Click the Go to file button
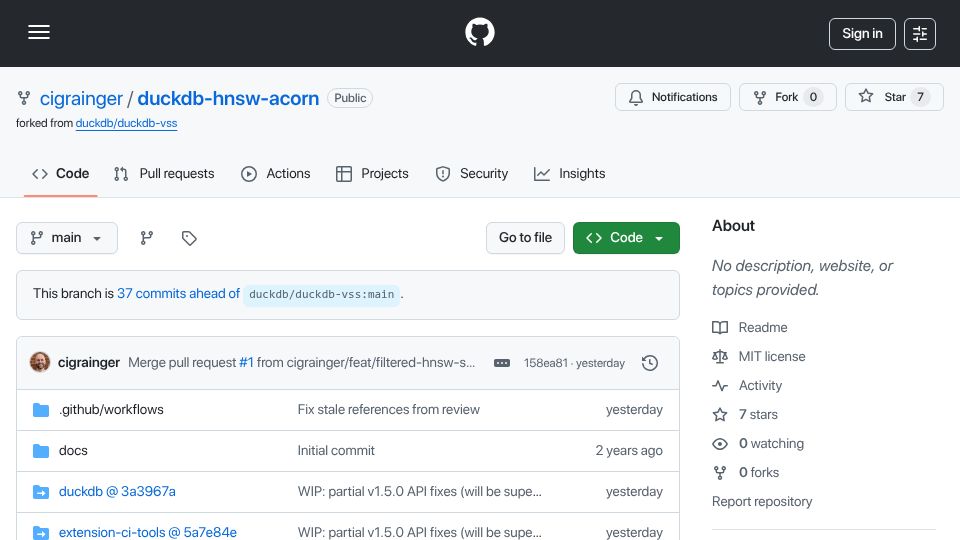This screenshot has height=540, width=960. click(x=525, y=238)
